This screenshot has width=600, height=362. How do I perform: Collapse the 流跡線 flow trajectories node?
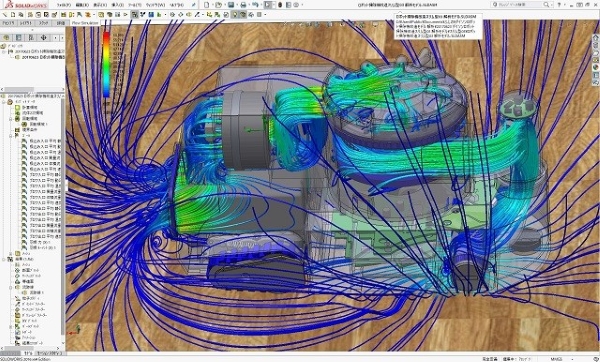11,287
